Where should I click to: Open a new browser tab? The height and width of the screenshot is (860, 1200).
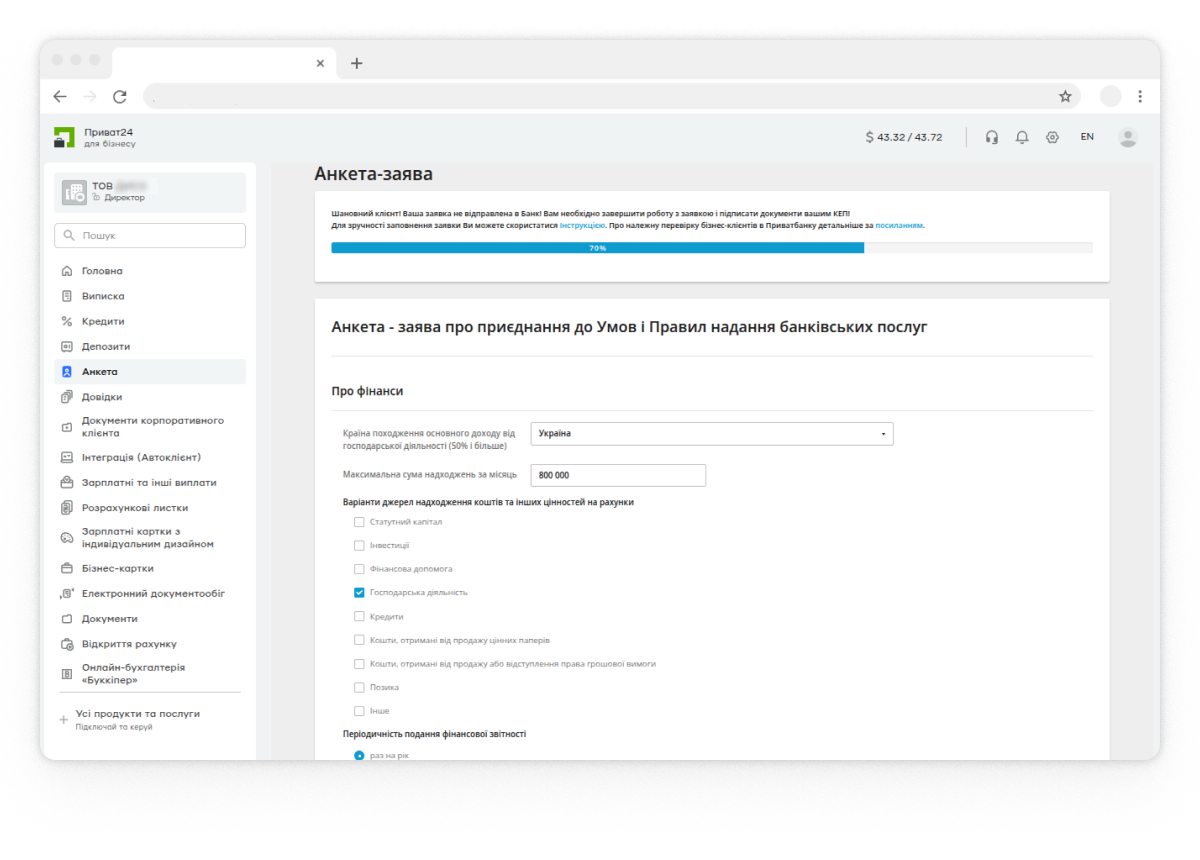point(356,63)
